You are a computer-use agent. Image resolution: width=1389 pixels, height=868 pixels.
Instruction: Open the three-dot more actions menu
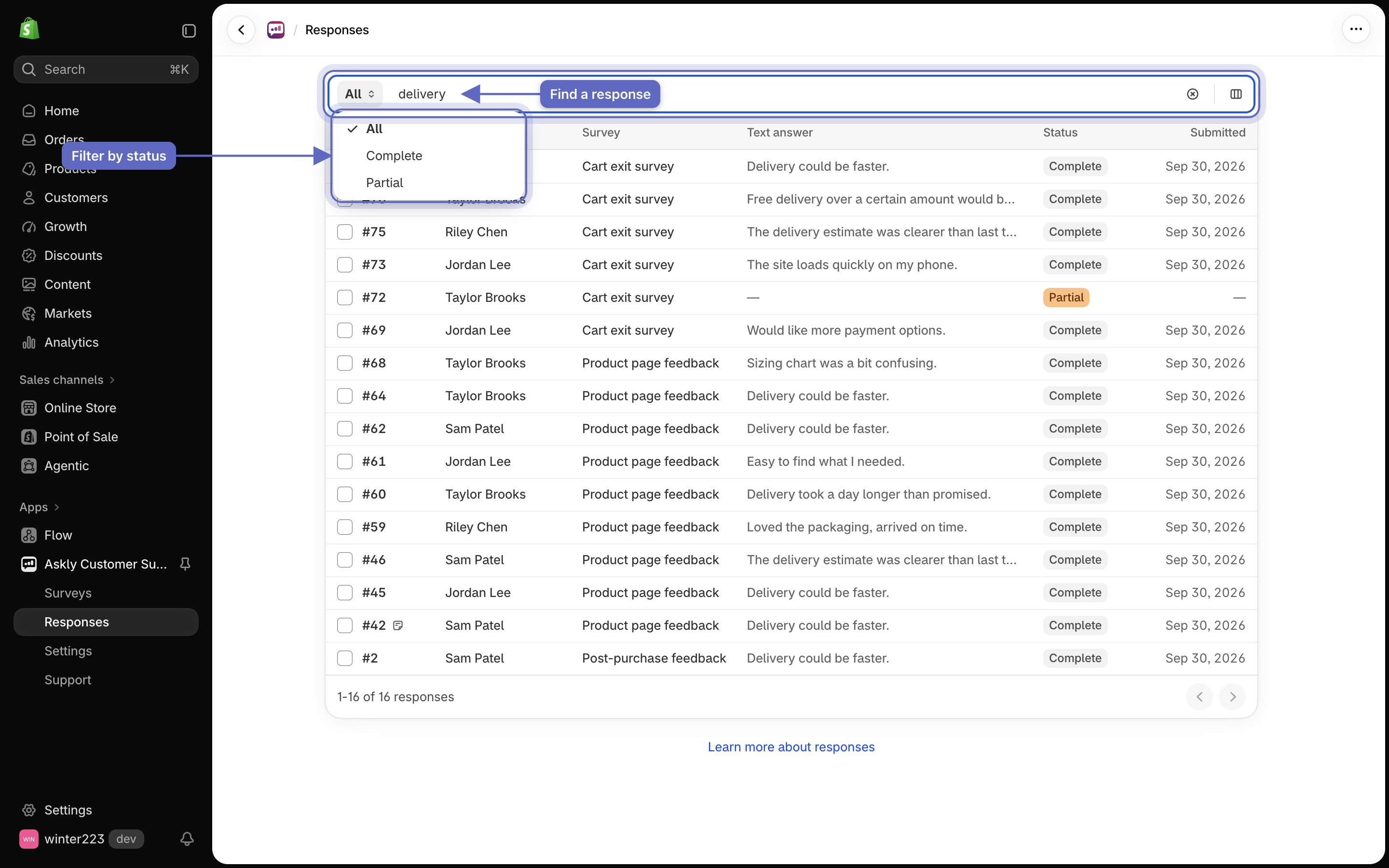pyautogui.click(x=1356, y=29)
